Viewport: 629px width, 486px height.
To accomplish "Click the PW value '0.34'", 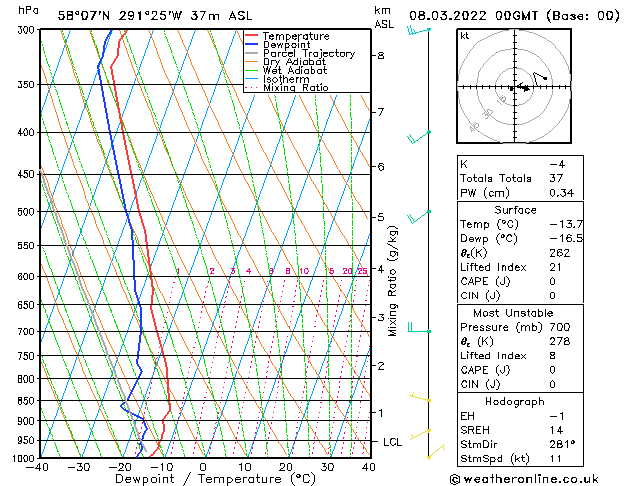I will click(562, 193).
